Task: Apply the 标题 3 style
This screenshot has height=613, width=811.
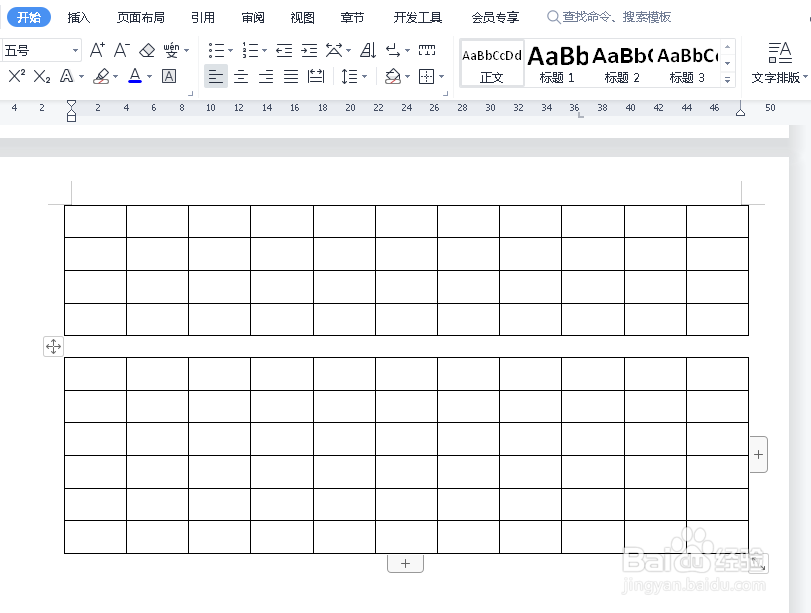Action: [687, 63]
